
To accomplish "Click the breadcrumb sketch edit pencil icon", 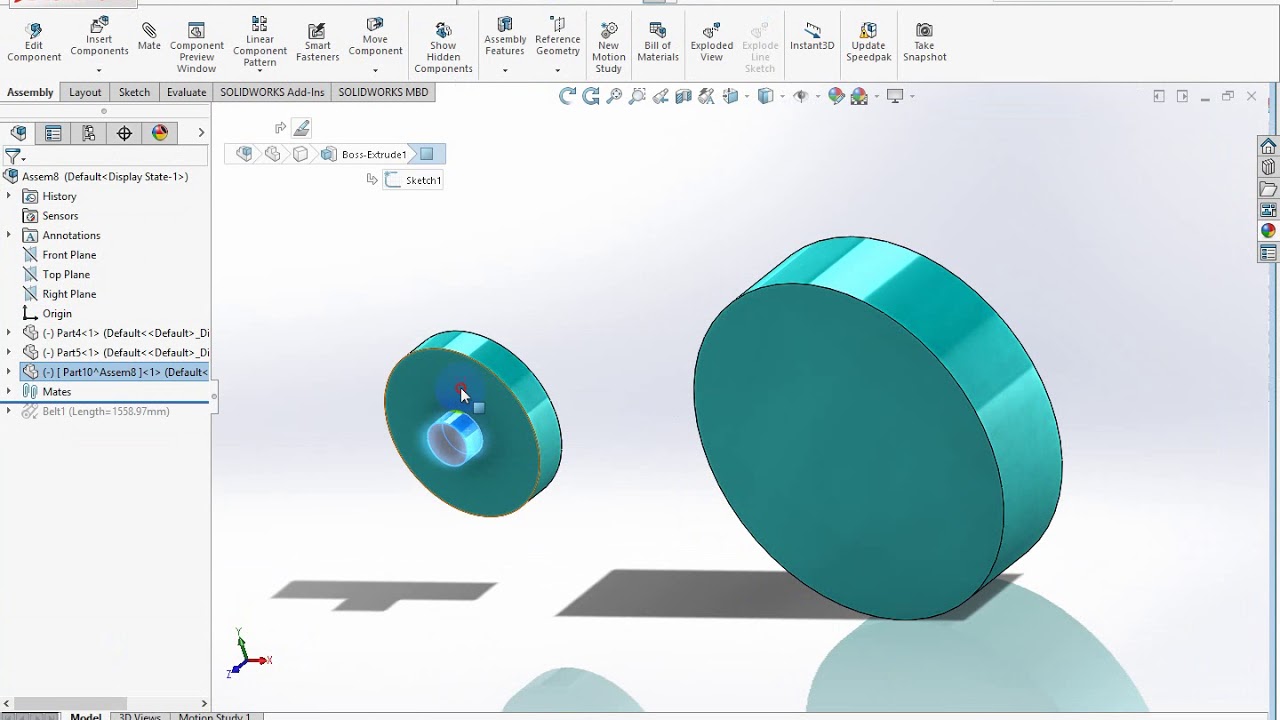I will click(x=301, y=128).
